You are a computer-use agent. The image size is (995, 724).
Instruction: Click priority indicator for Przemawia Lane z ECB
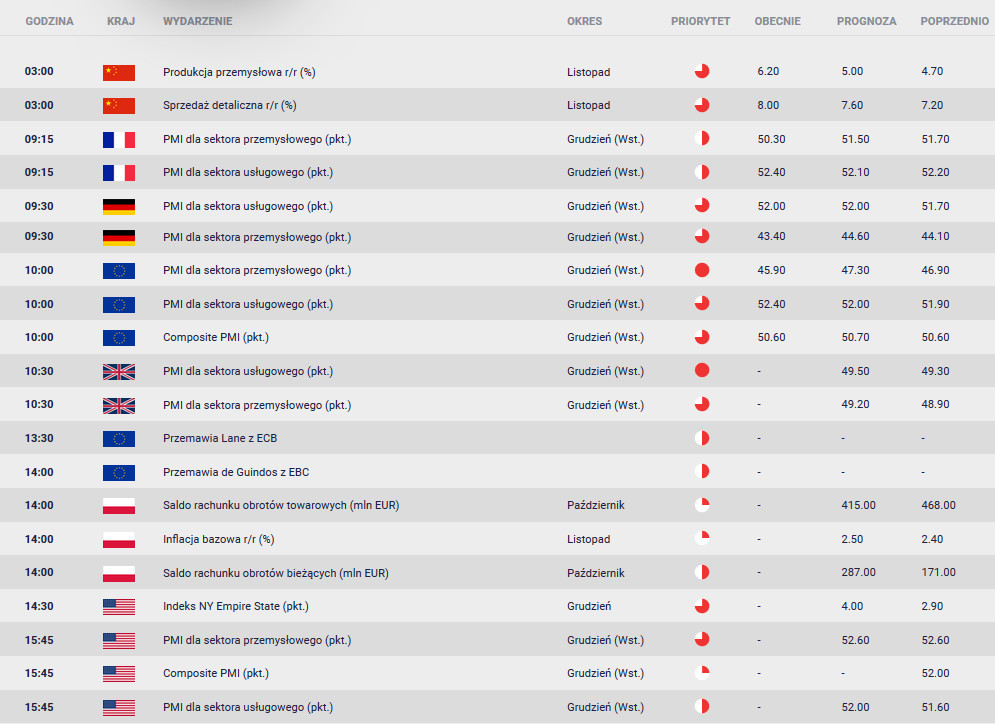click(702, 438)
